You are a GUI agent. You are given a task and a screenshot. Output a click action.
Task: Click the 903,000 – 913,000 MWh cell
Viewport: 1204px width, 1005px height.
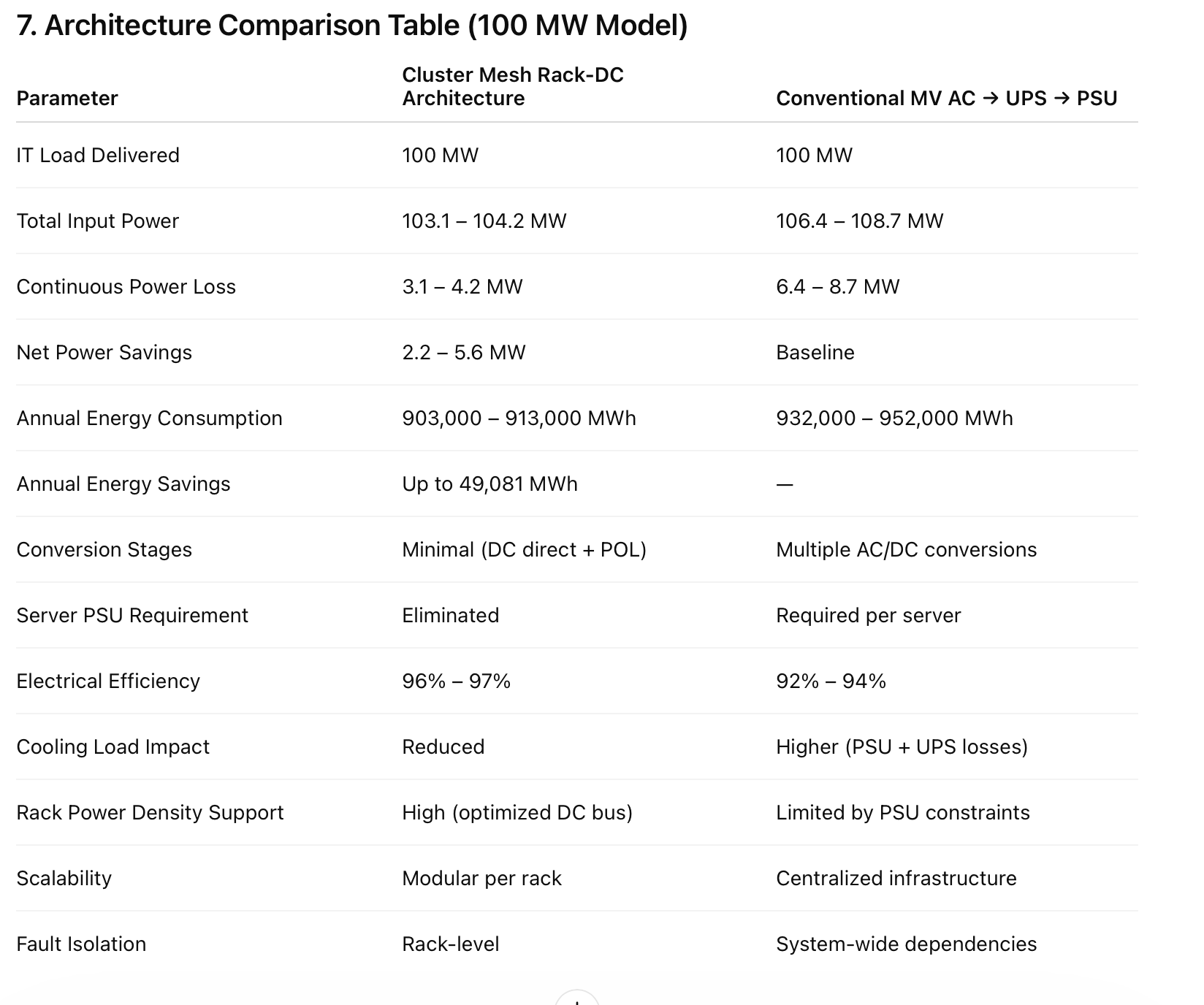[x=519, y=419]
